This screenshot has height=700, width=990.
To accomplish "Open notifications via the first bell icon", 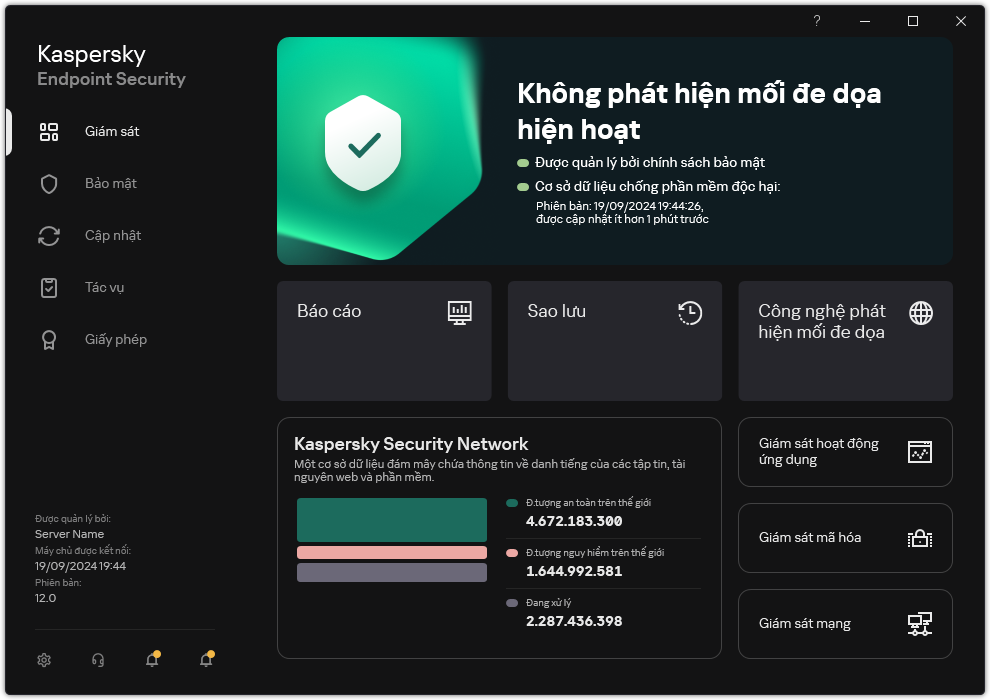I will [x=152, y=660].
